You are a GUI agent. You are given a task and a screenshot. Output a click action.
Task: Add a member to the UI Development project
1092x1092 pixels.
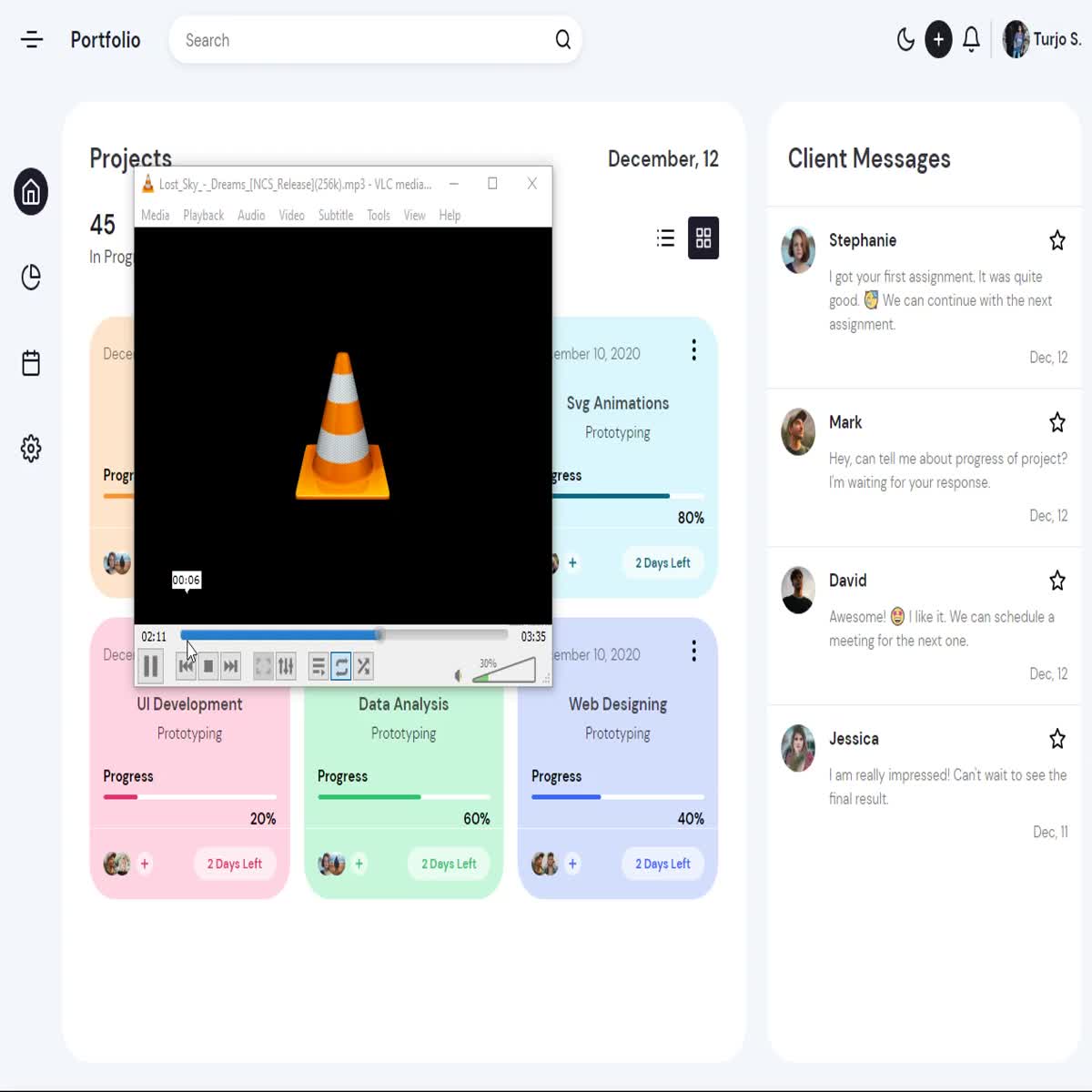click(x=146, y=864)
